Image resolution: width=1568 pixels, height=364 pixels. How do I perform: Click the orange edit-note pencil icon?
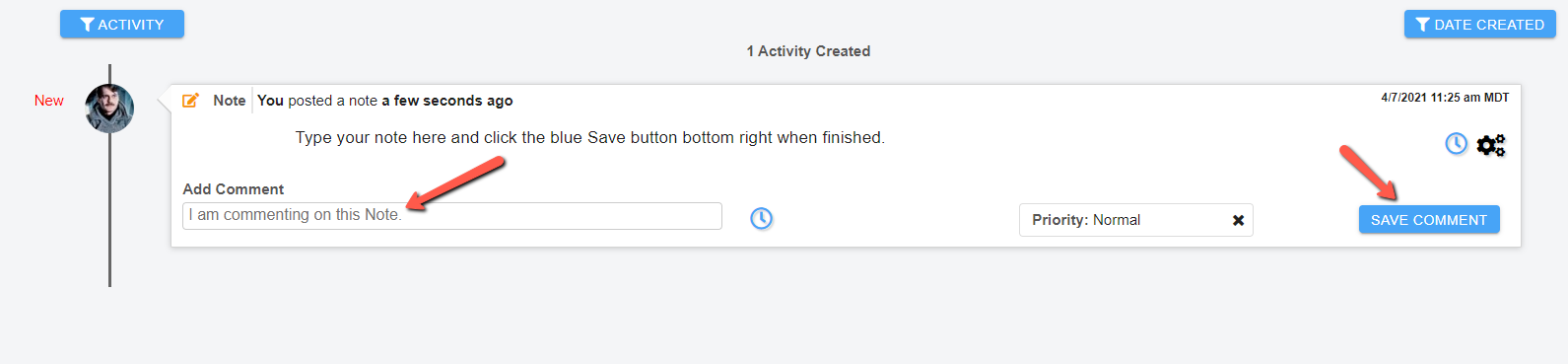(x=190, y=100)
